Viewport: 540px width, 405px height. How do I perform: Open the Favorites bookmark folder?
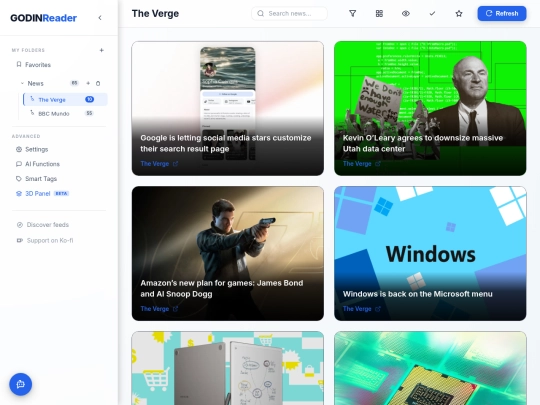33,65
